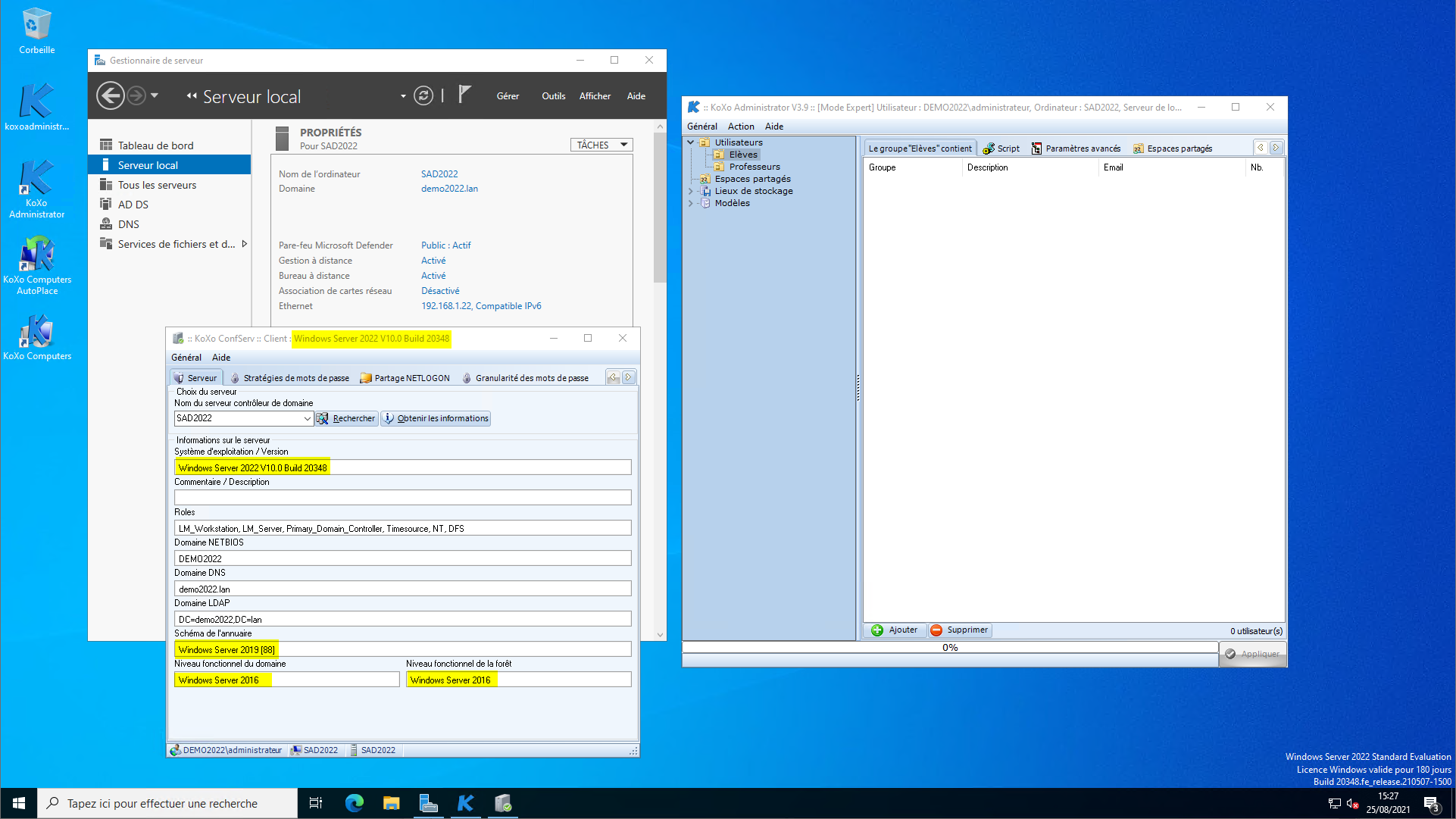Viewport: 1456px width, 819px height.
Task: Click the right tab-scroll arrow in KoXo Administrator
Action: [x=1276, y=148]
